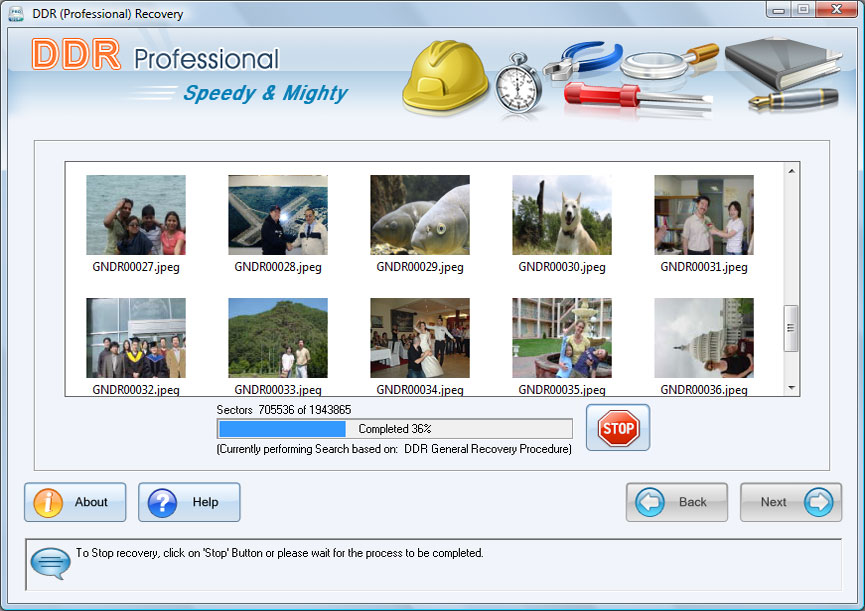The width and height of the screenshot is (865, 611).
Task: Click the gray book icon in banner
Action: coord(782,63)
